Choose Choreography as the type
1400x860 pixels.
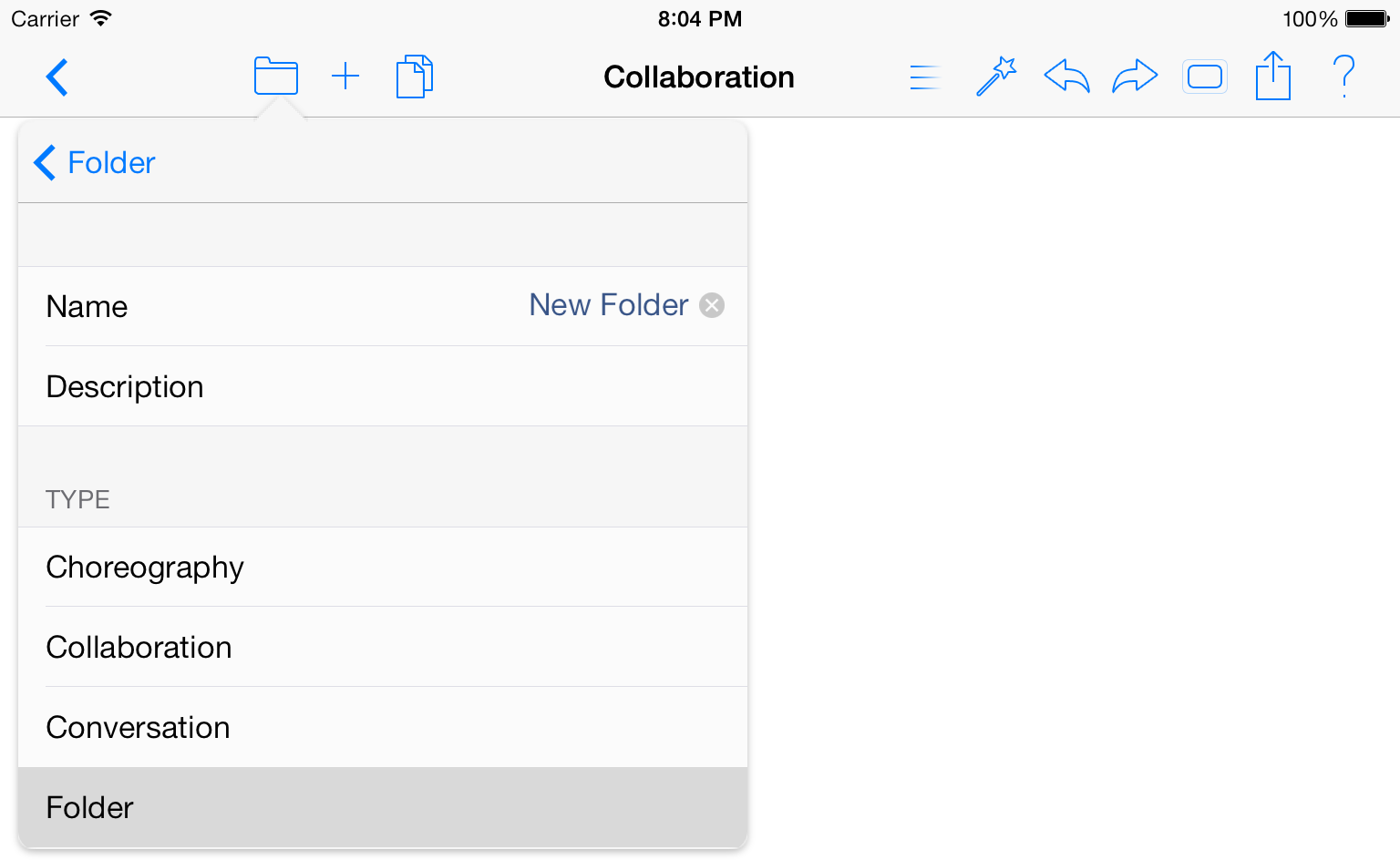383,567
